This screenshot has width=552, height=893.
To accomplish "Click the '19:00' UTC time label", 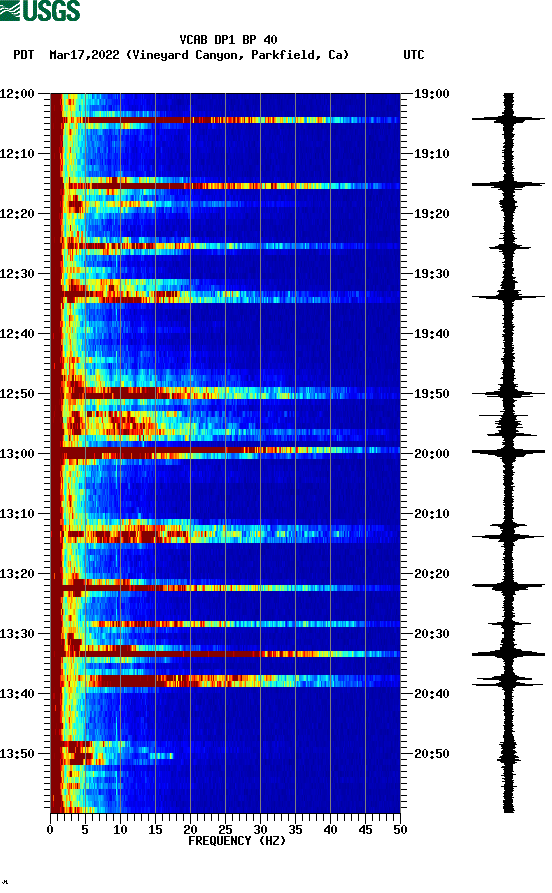I will [431, 93].
